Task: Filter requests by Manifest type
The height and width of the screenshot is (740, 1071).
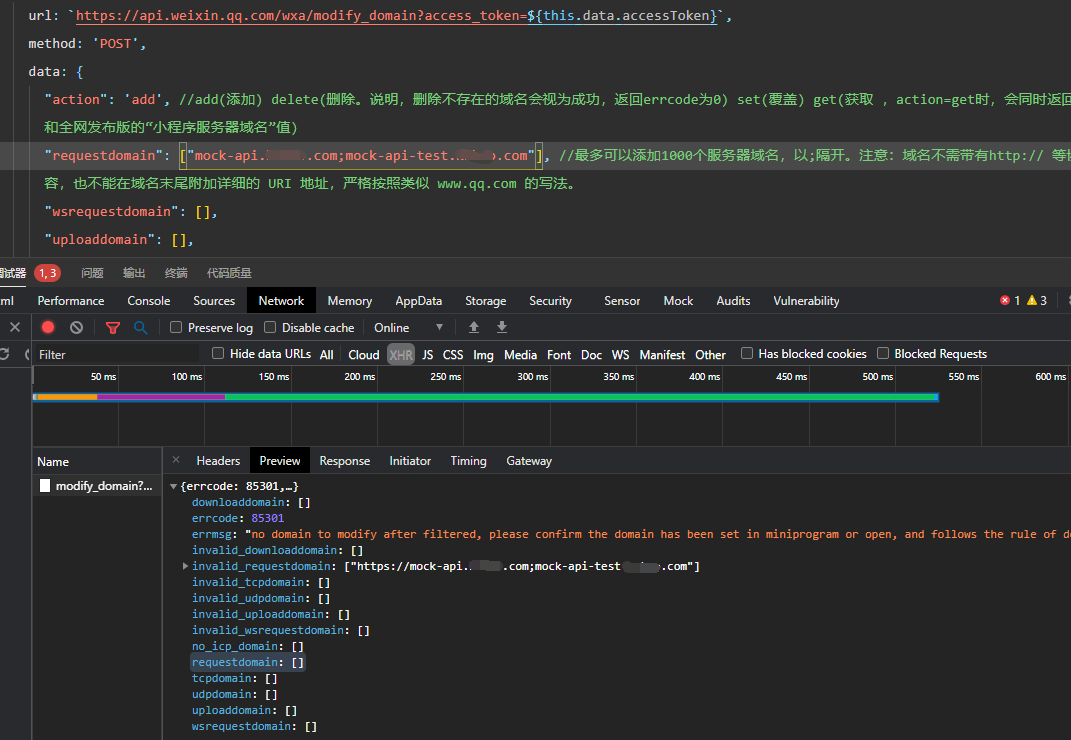Action: click(x=663, y=355)
